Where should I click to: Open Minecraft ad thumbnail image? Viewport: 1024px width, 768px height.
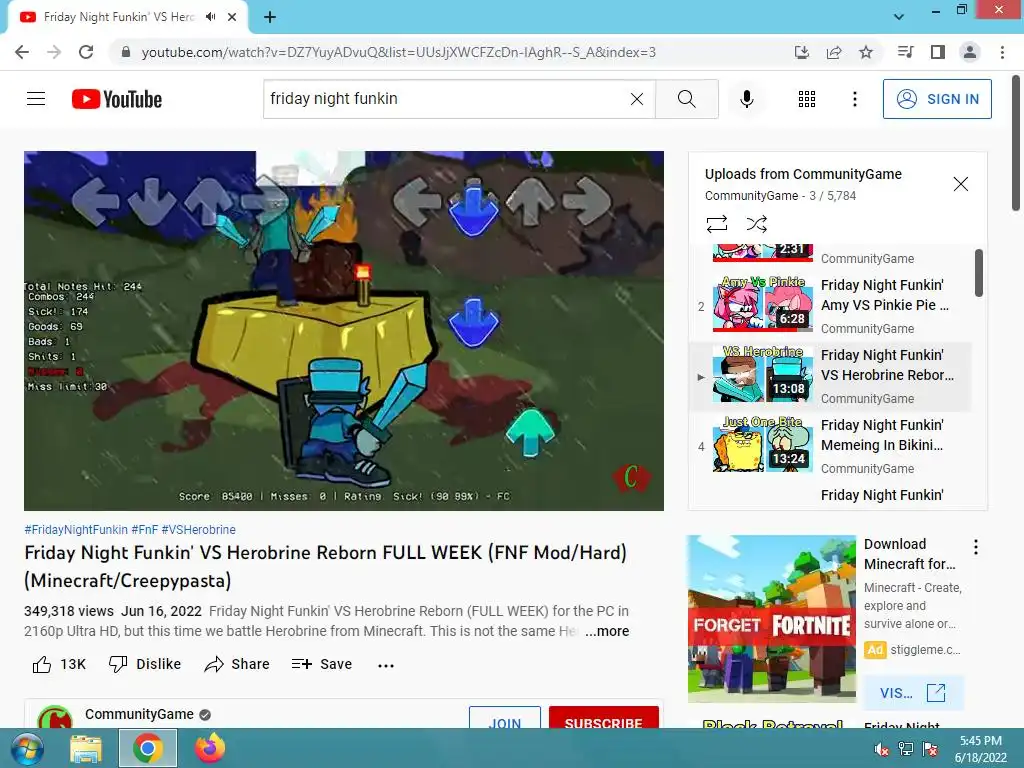click(771, 619)
